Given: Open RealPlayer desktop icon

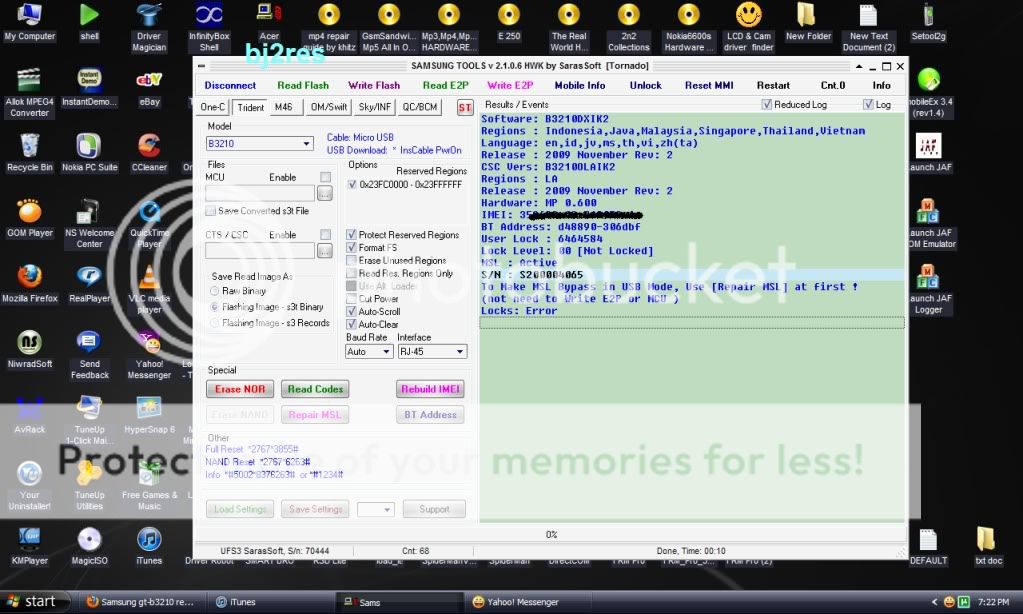Looking at the screenshot, I should (89, 284).
